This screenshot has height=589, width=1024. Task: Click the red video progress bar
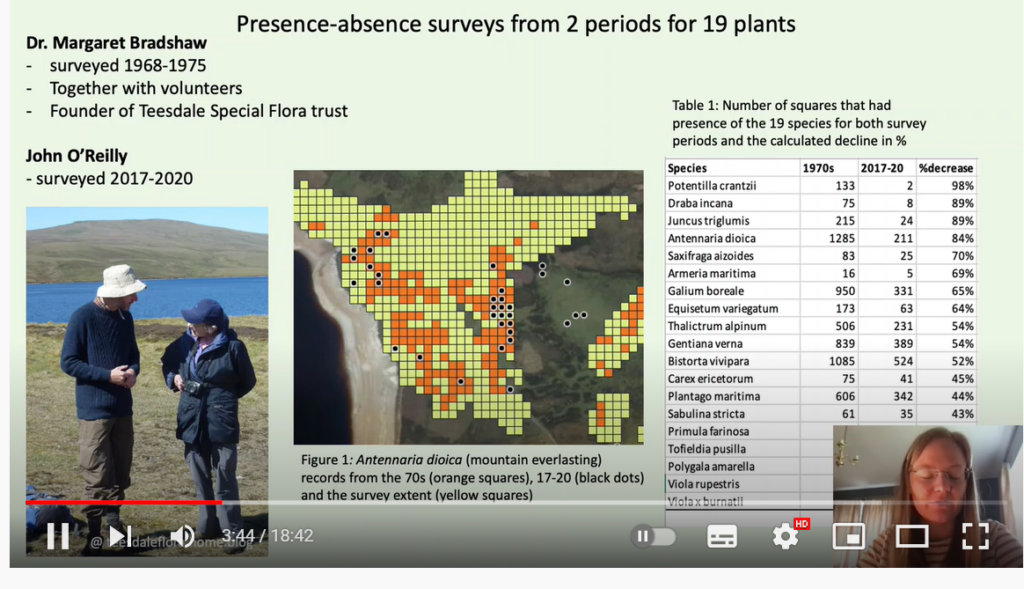pos(120,502)
